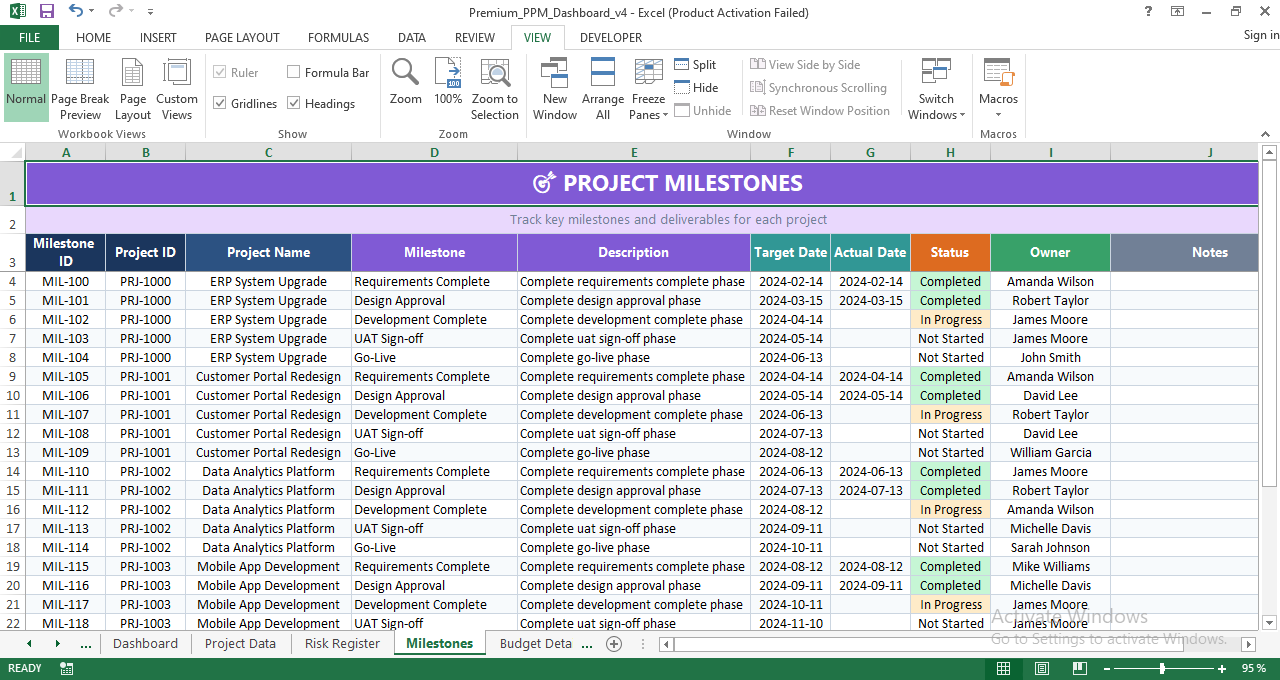Open the Dashboard sheet tab
Image resolution: width=1280 pixels, height=680 pixels.
tap(146, 643)
